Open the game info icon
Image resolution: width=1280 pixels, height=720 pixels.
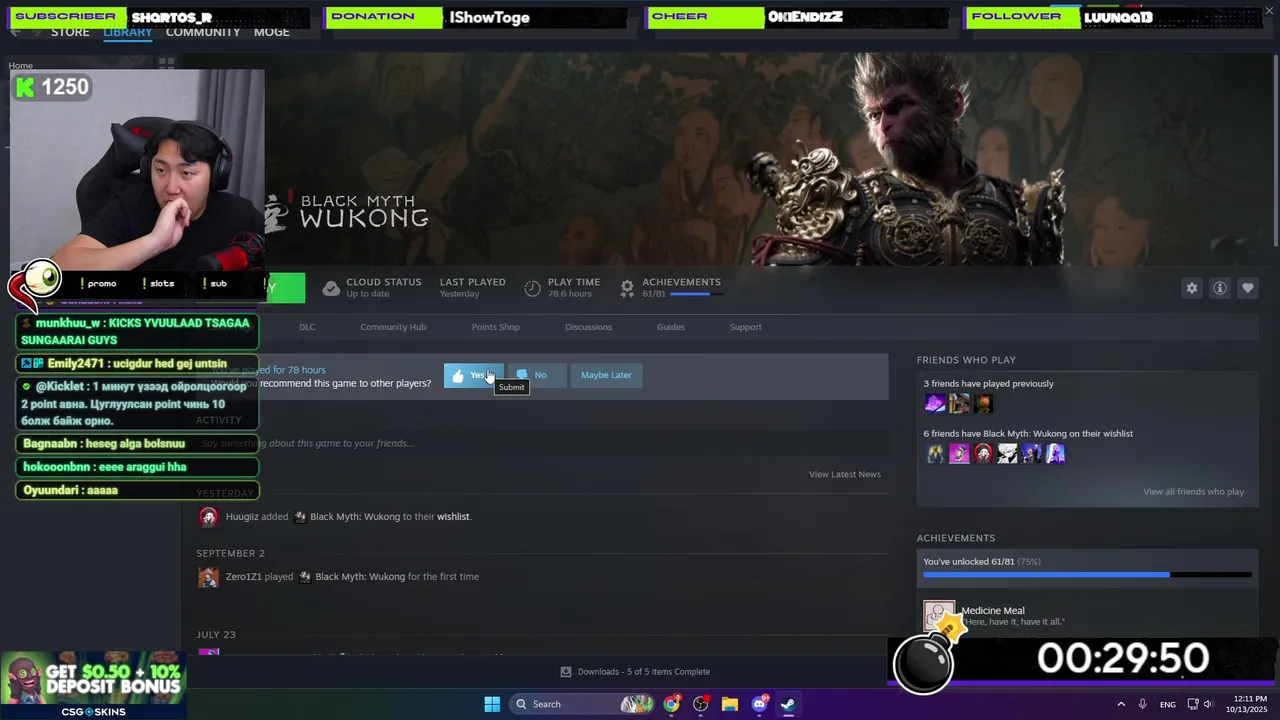coord(1220,288)
